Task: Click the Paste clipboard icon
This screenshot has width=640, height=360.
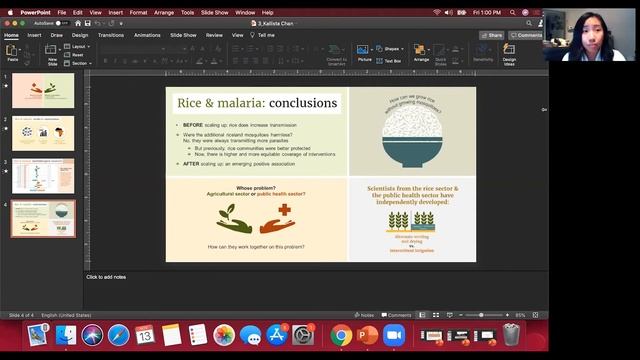Action: tap(12, 51)
